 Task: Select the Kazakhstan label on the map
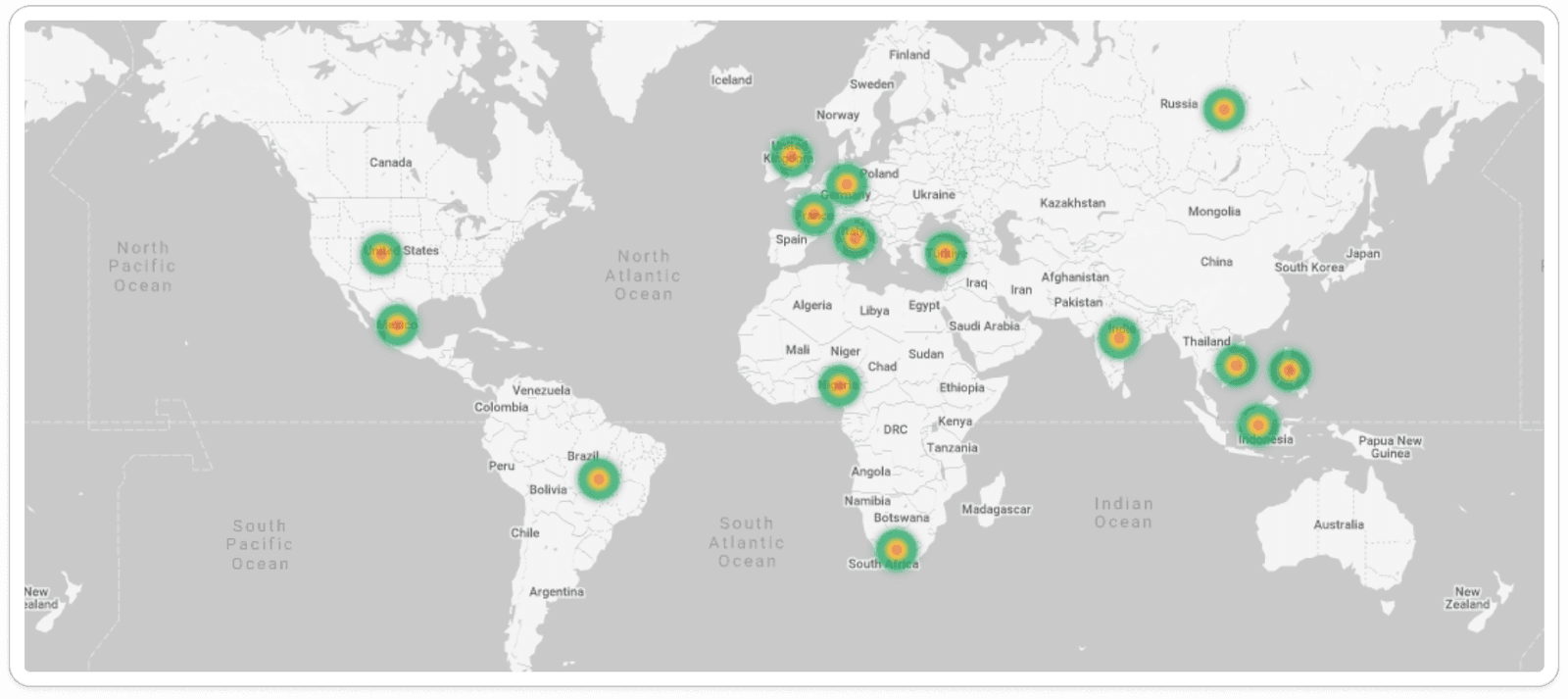(1072, 203)
